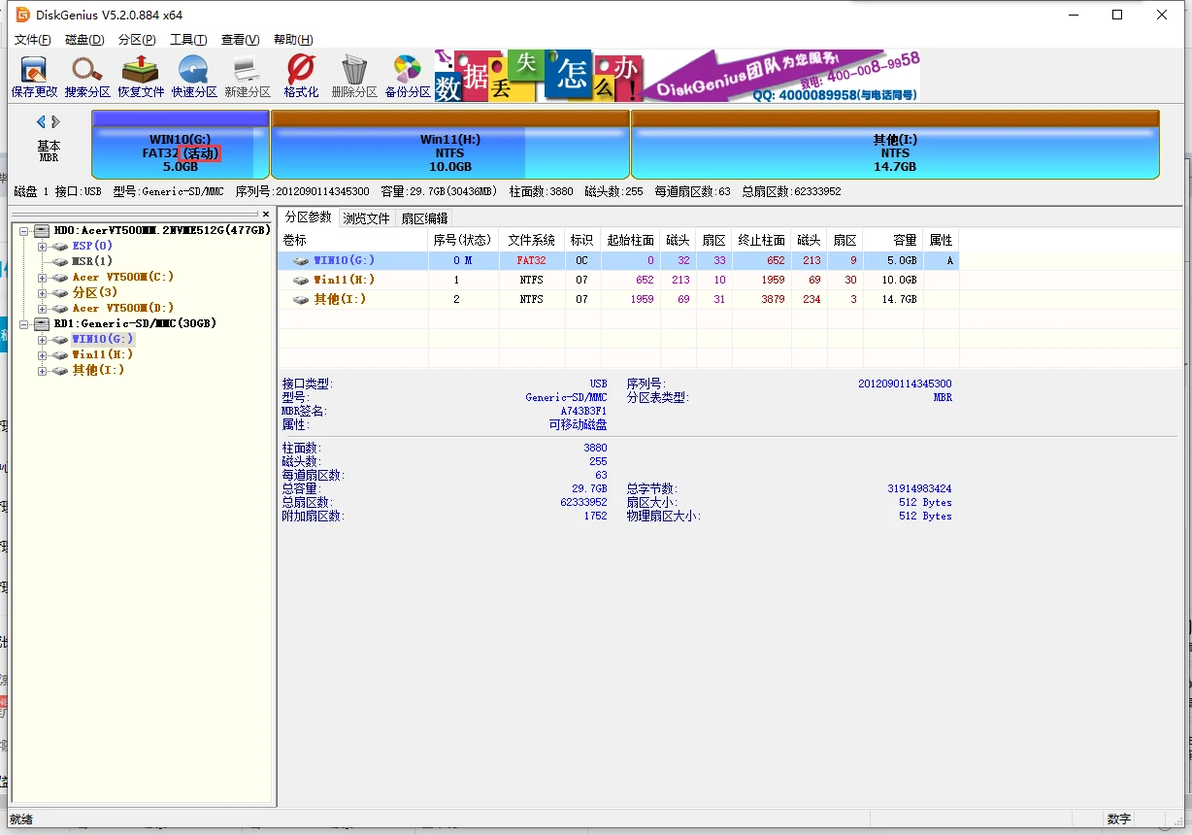Close the left disk tree panel
This screenshot has width=1192, height=835.
click(x=266, y=214)
